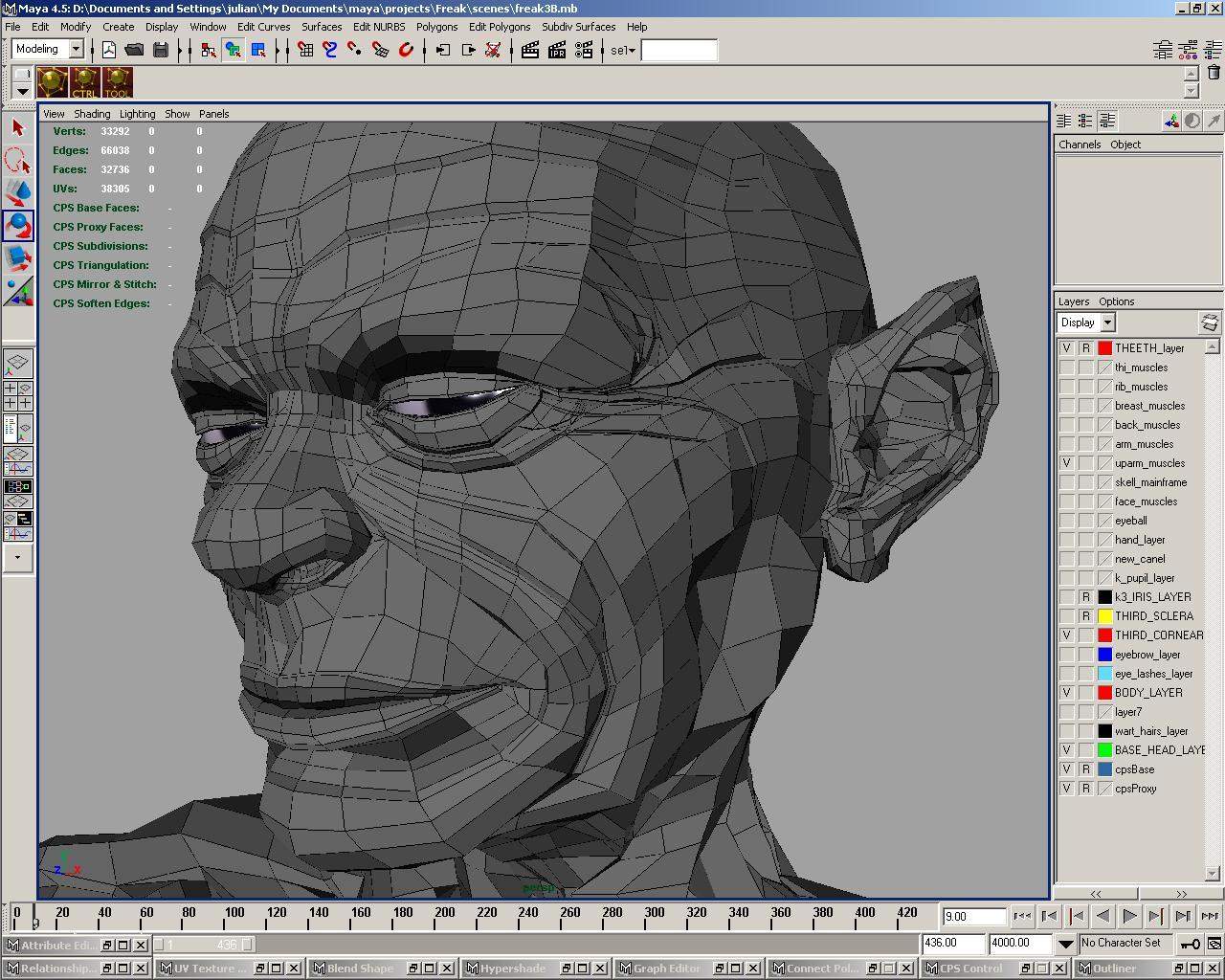This screenshot has height=980, width=1225.
Task: Open the character set dropdown arrow
Action: (x=1065, y=944)
